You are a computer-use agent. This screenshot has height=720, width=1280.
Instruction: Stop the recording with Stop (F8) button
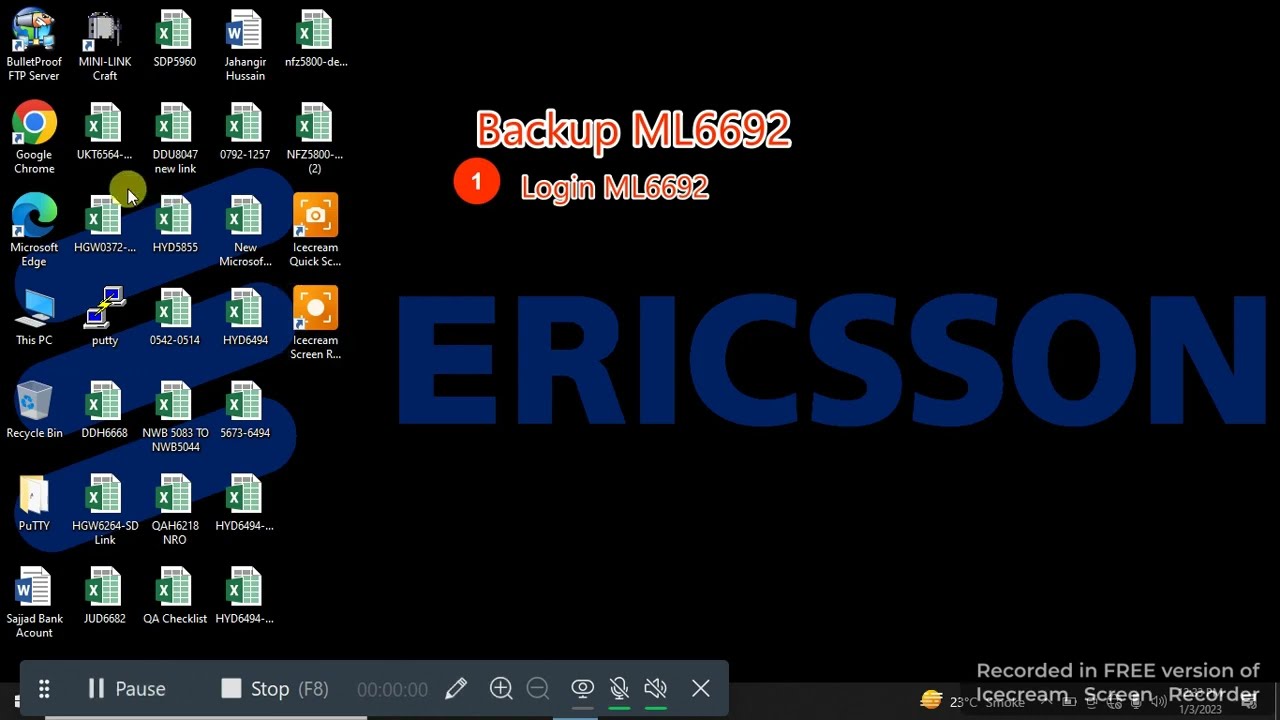pos(275,688)
